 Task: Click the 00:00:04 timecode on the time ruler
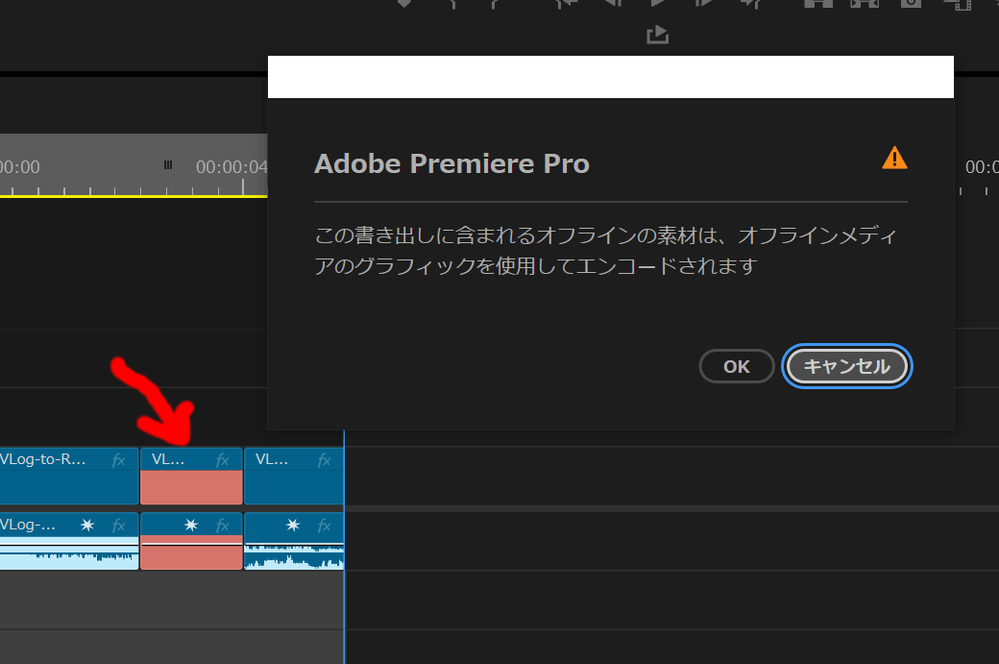pyautogui.click(x=231, y=167)
